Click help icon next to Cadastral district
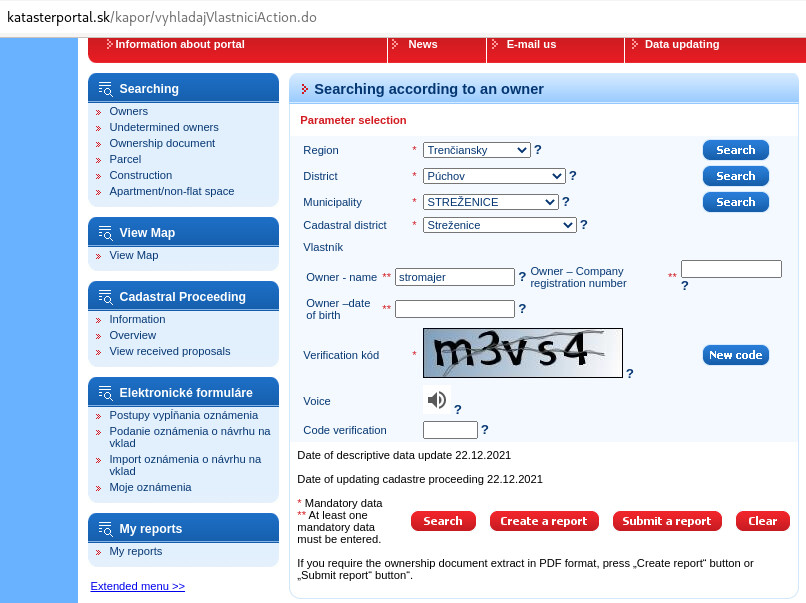The height and width of the screenshot is (603, 806). pos(584,225)
